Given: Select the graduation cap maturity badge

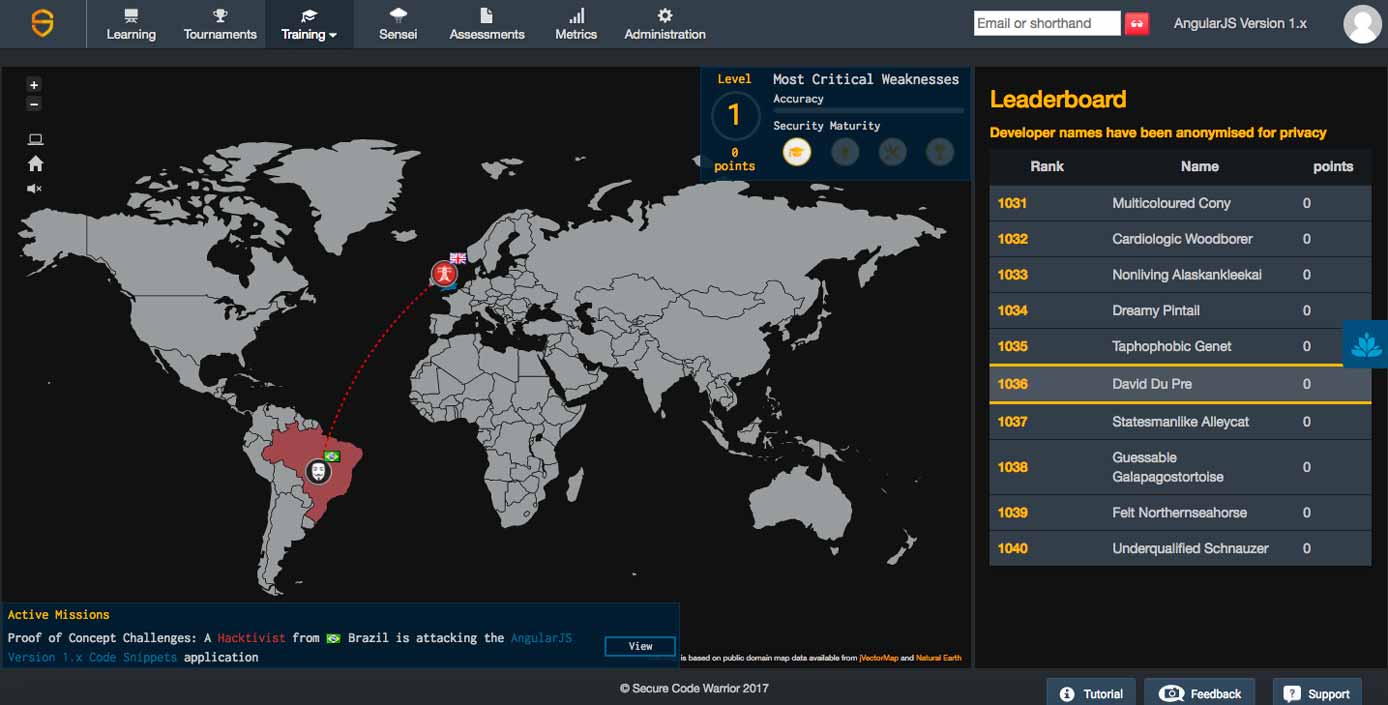Looking at the screenshot, I should (796, 152).
